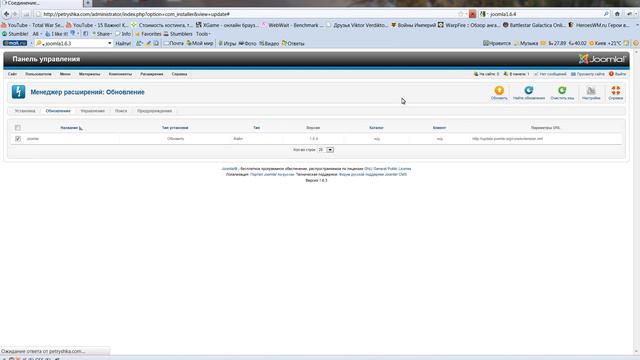Open Почта mail in Mail.ru toolbar
Image resolution: width=640 pixels, height=360 pixels.
(173, 43)
